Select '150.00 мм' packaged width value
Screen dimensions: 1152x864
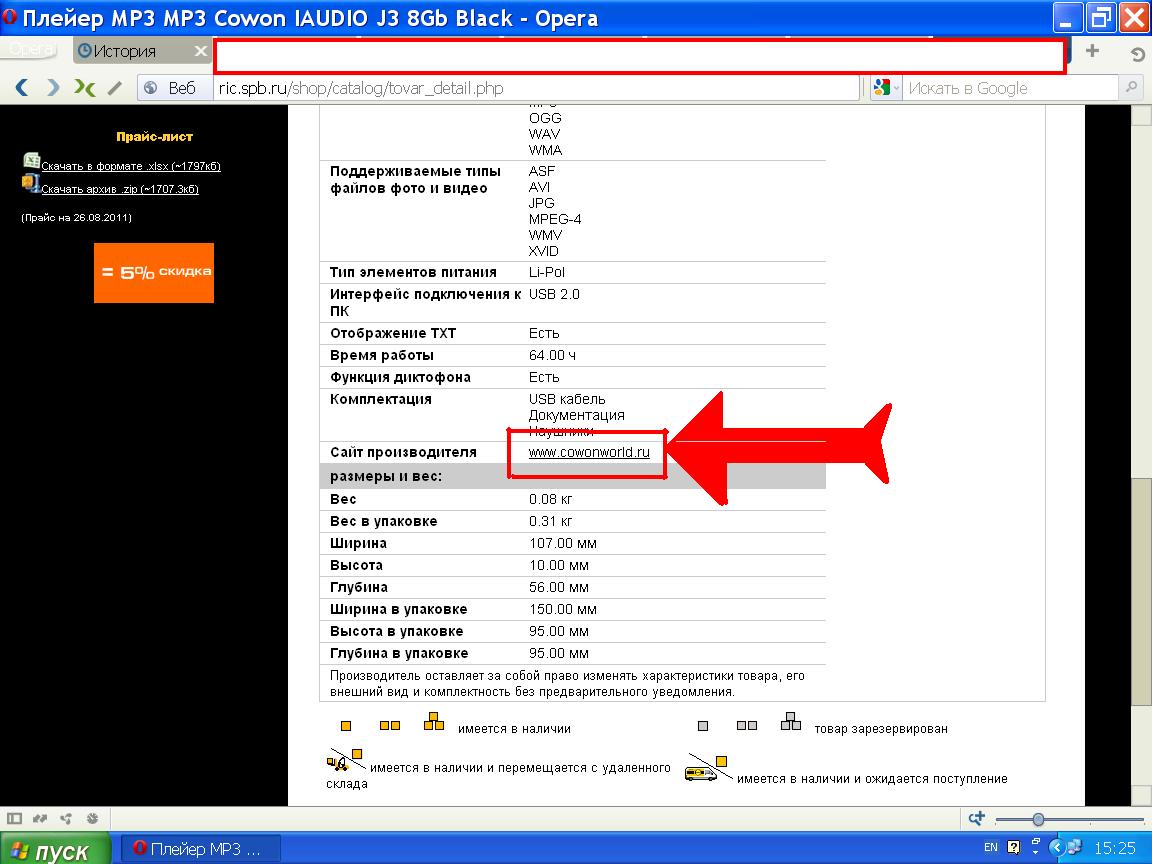(563, 609)
